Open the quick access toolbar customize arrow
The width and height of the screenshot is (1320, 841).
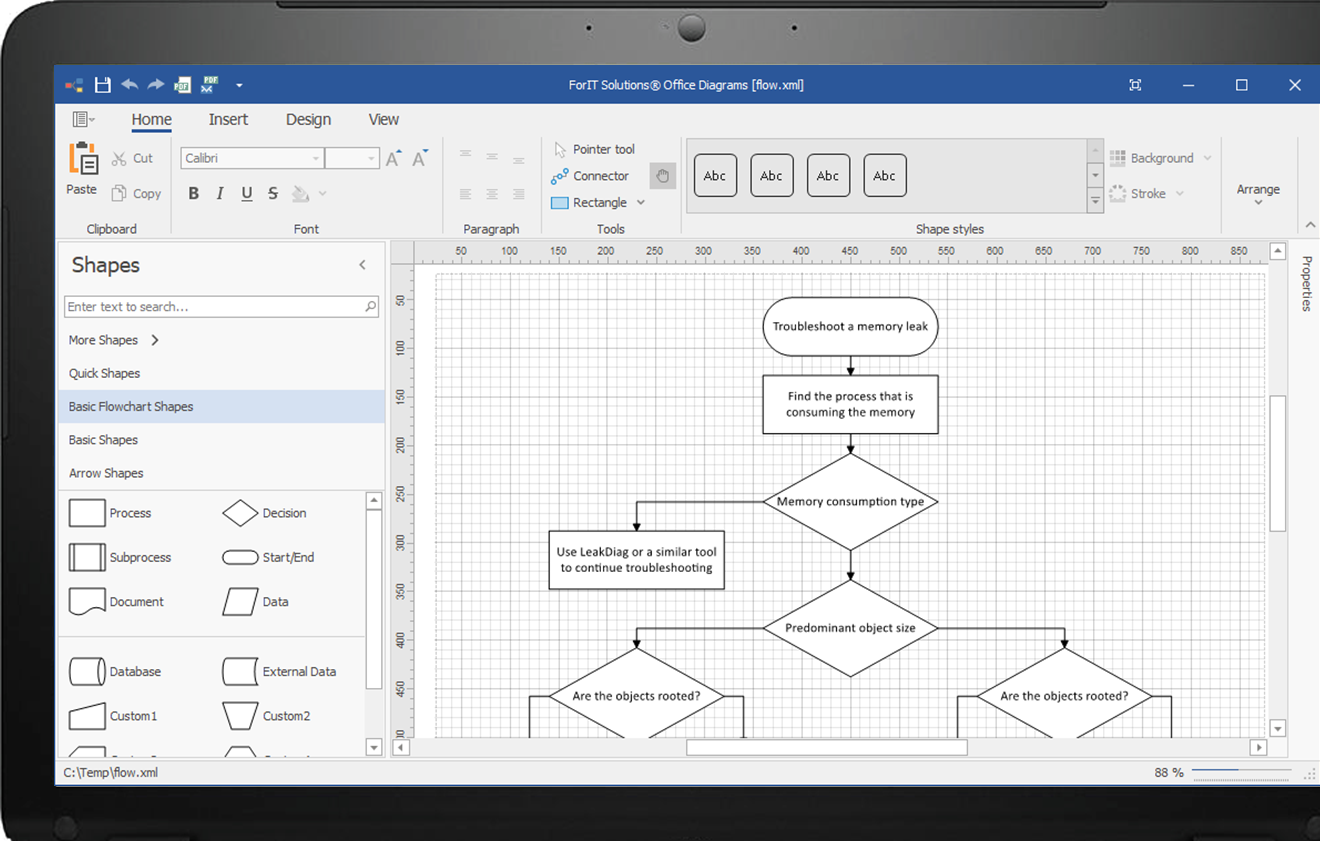tap(239, 86)
